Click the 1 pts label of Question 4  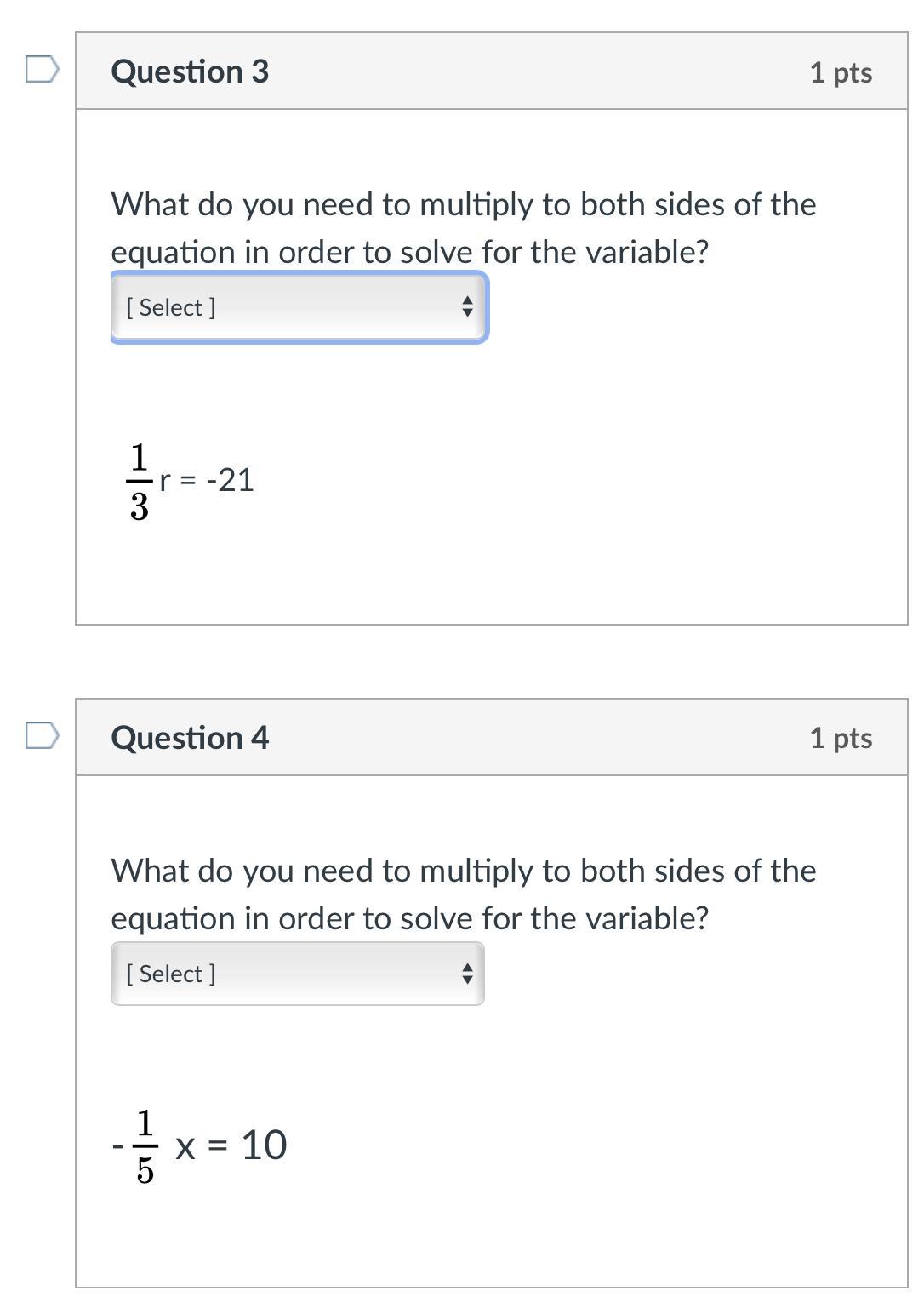(x=841, y=738)
